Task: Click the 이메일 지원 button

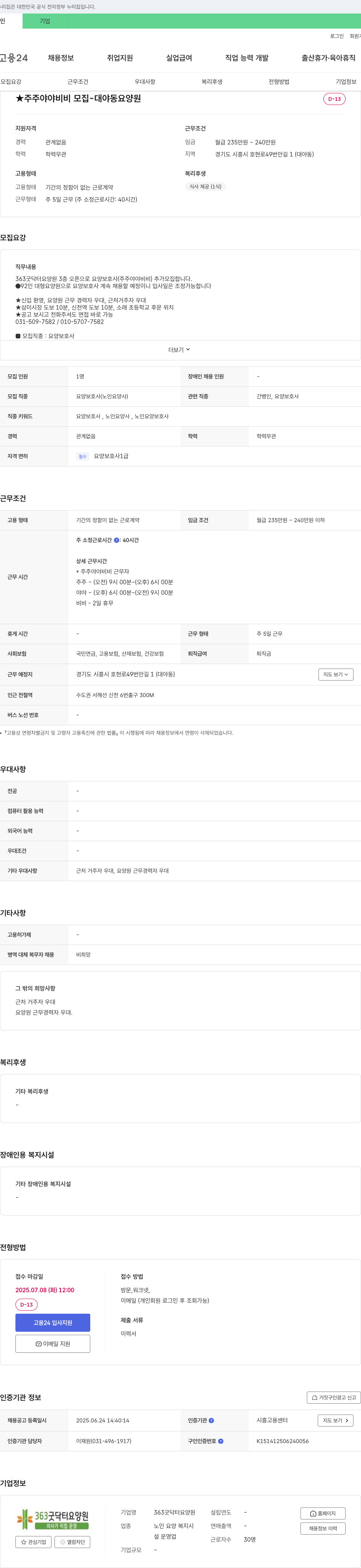Action: [53, 1343]
